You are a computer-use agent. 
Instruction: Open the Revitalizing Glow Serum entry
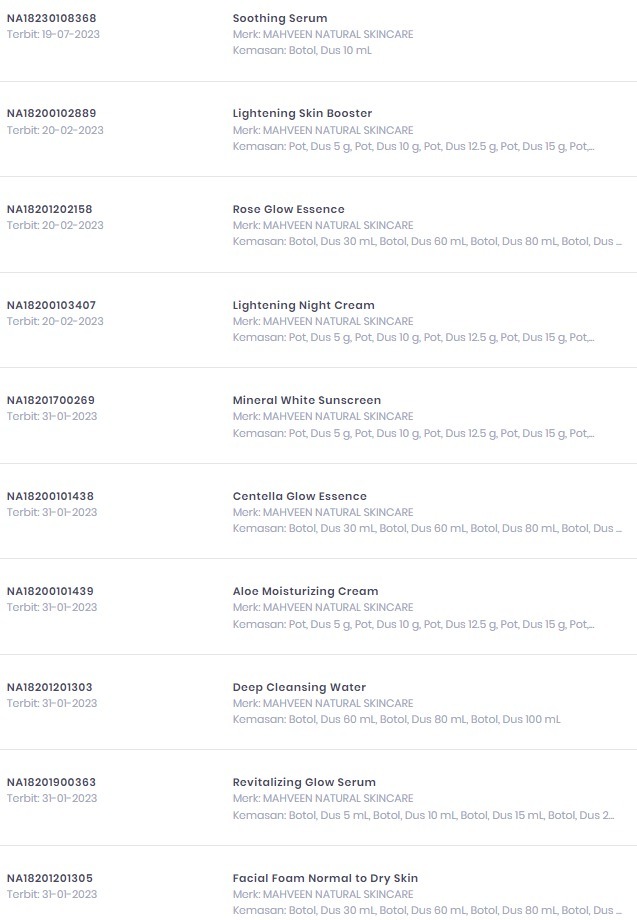point(304,782)
